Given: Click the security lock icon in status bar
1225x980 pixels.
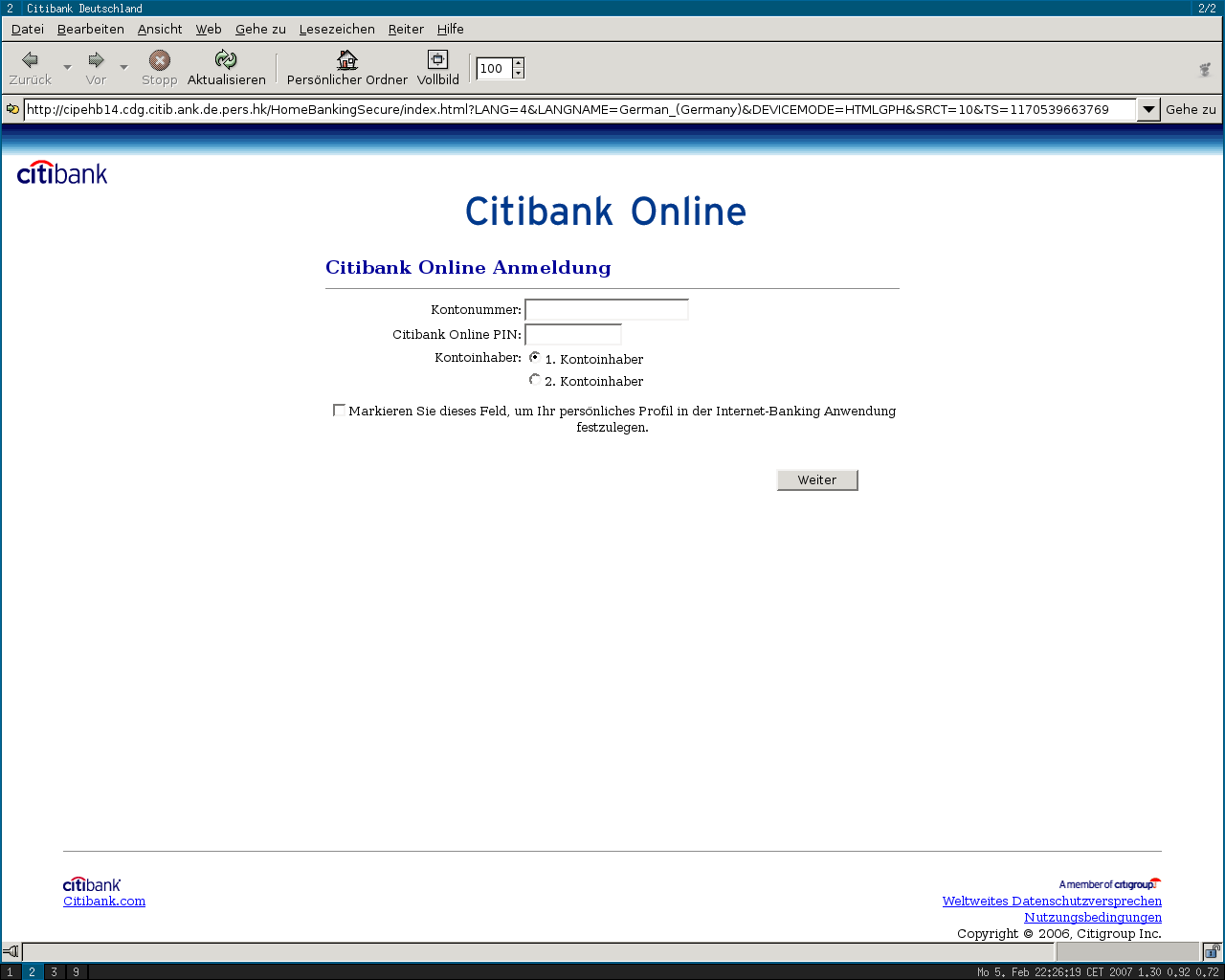Looking at the screenshot, I should [x=1212, y=951].
